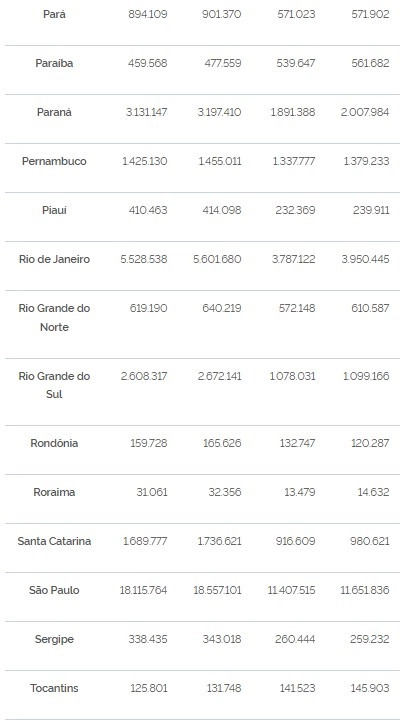Click the Sergipe row label
Image resolution: width=401 pixels, height=722 pixels.
tap(54, 640)
